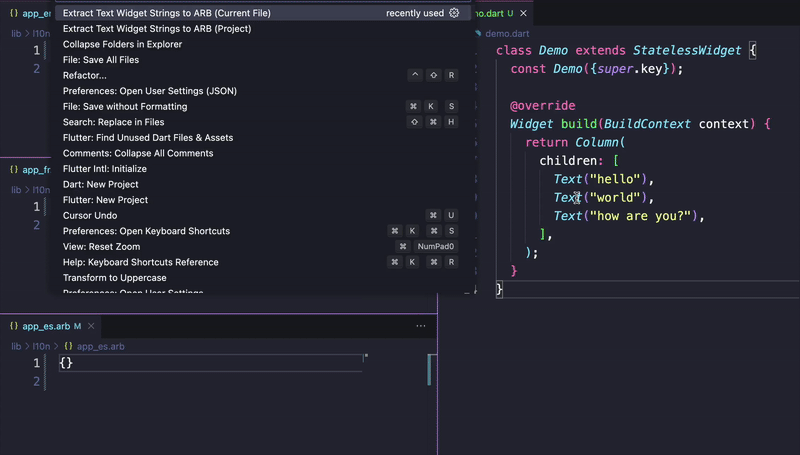Click the JSON braces icon on the app_en tab

point(13,15)
